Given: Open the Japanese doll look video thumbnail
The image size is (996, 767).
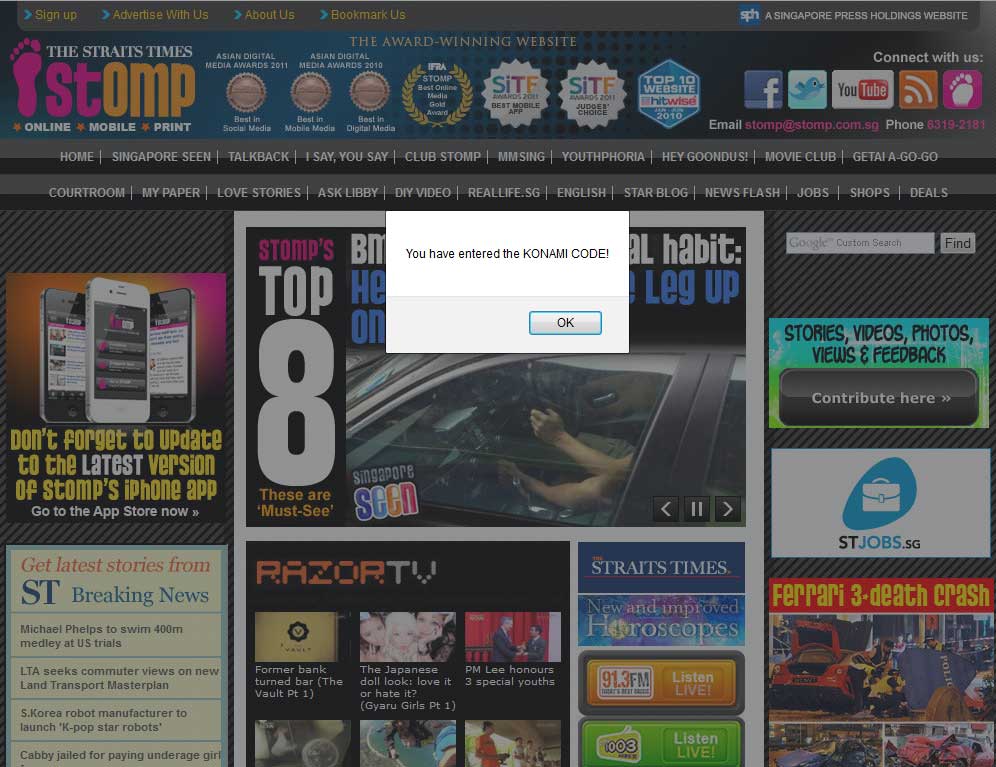Looking at the screenshot, I should click(408, 637).
